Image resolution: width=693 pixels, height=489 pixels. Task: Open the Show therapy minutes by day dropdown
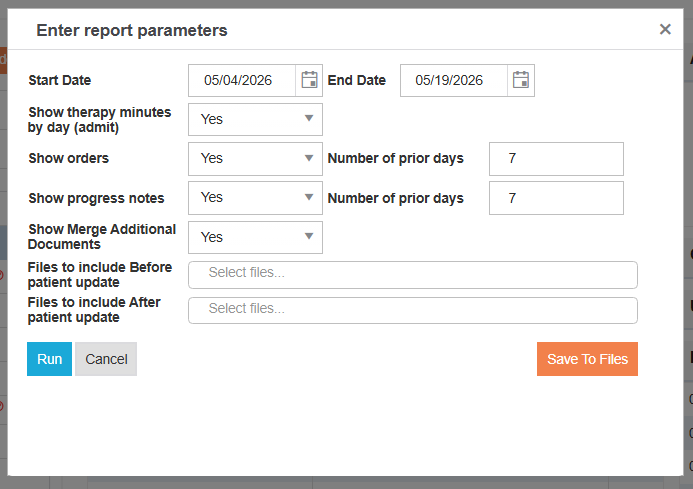255,119
